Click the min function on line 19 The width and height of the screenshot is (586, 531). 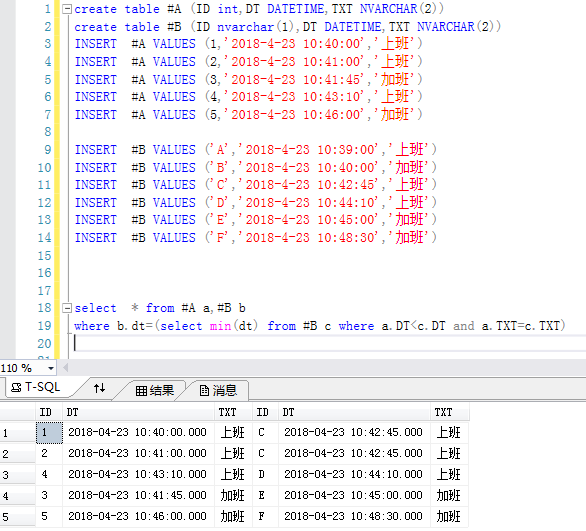pyautogui.click(x=220, y=326)
